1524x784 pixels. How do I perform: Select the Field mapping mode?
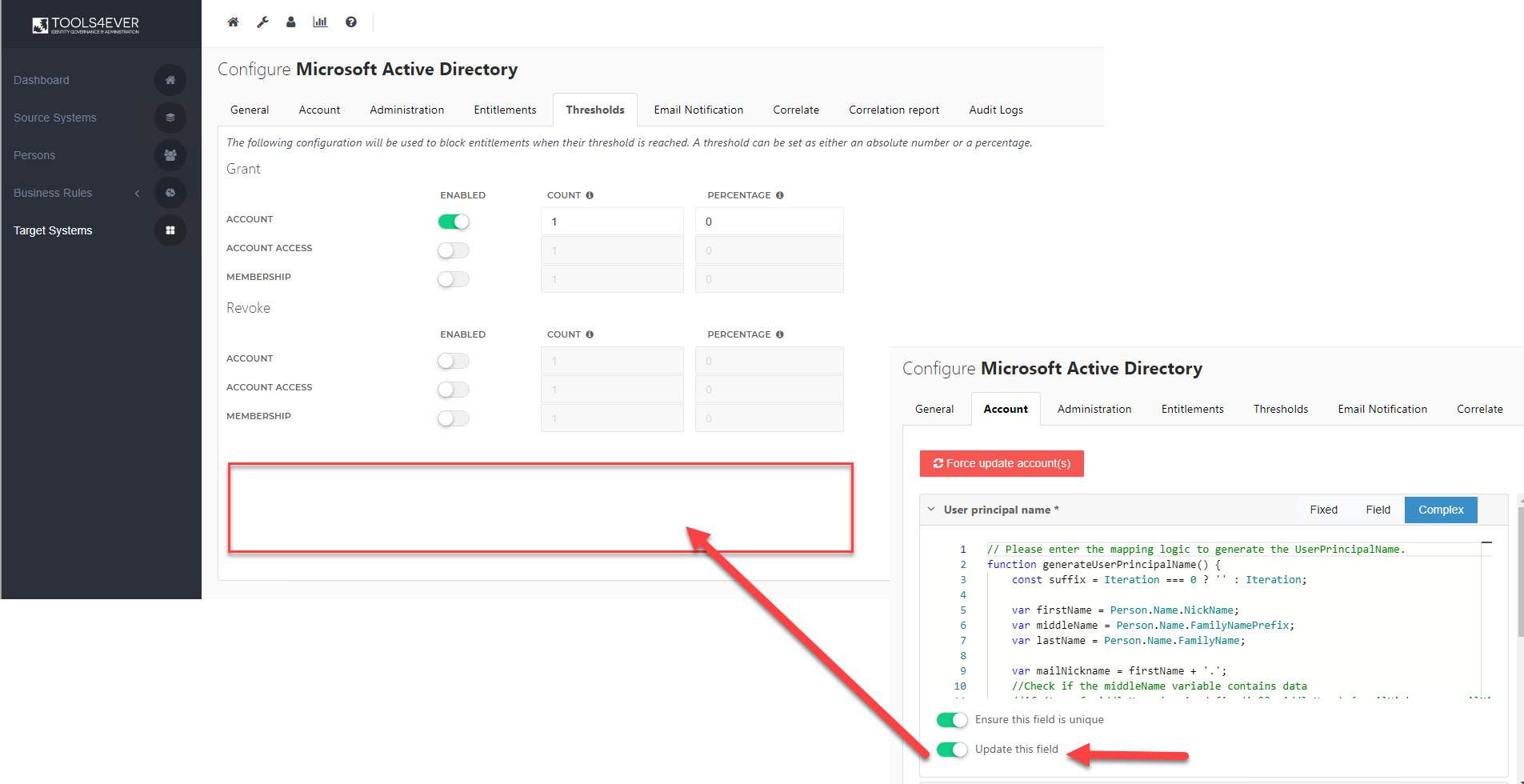point(1378,510)
